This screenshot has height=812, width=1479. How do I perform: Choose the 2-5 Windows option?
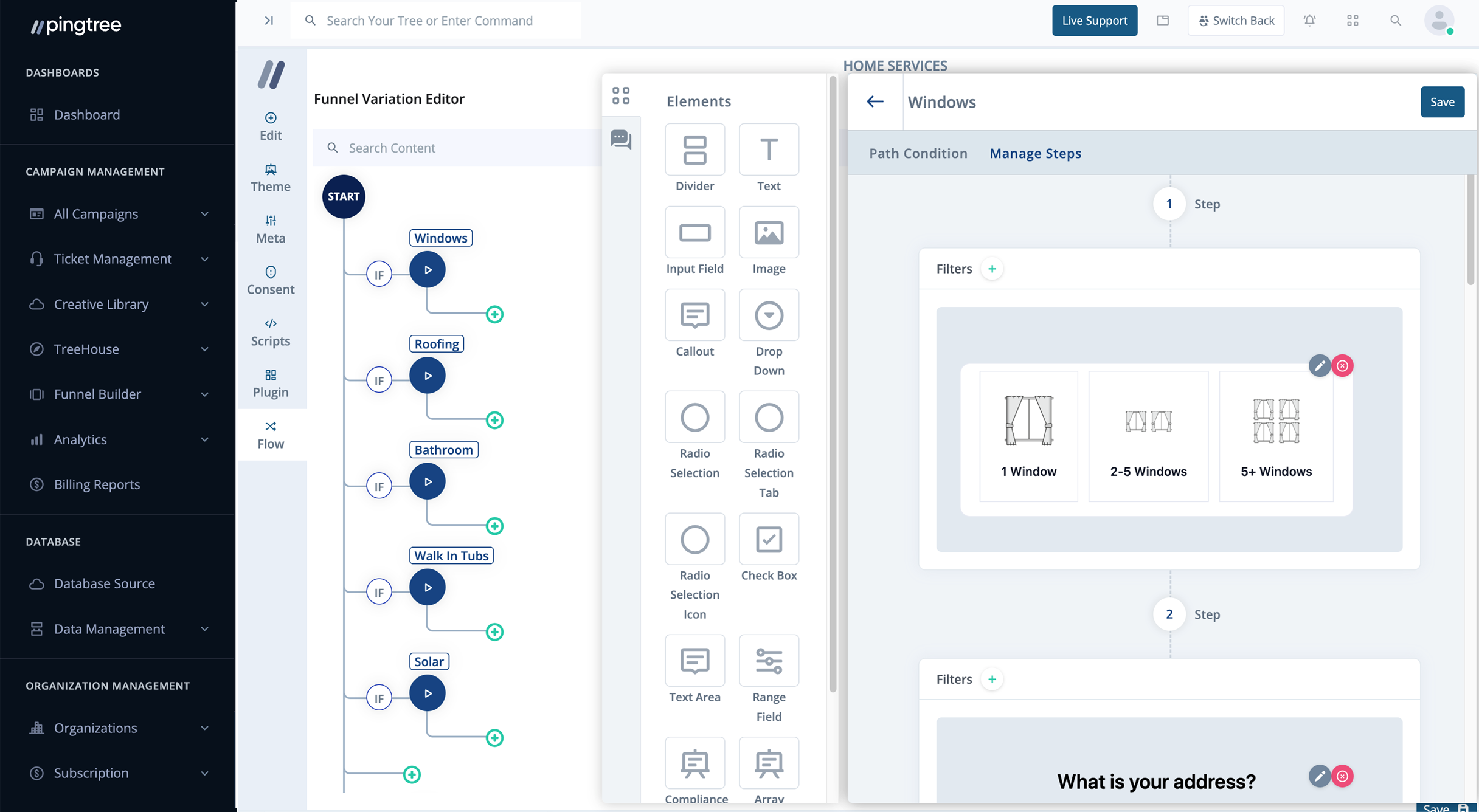[1148, 436]
